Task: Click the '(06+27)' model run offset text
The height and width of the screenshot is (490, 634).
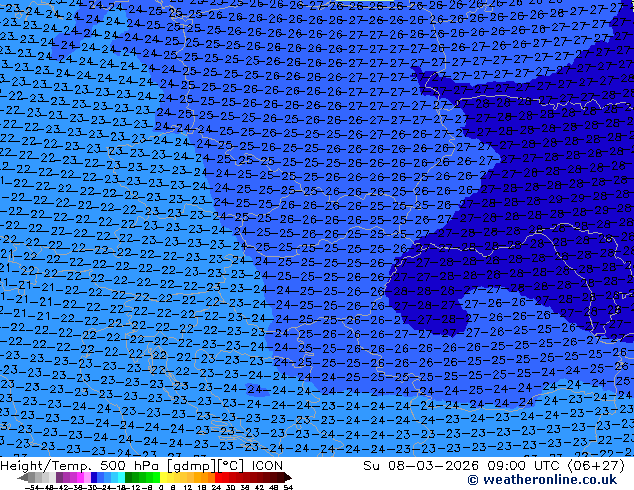Action: (x=596, y=466)
